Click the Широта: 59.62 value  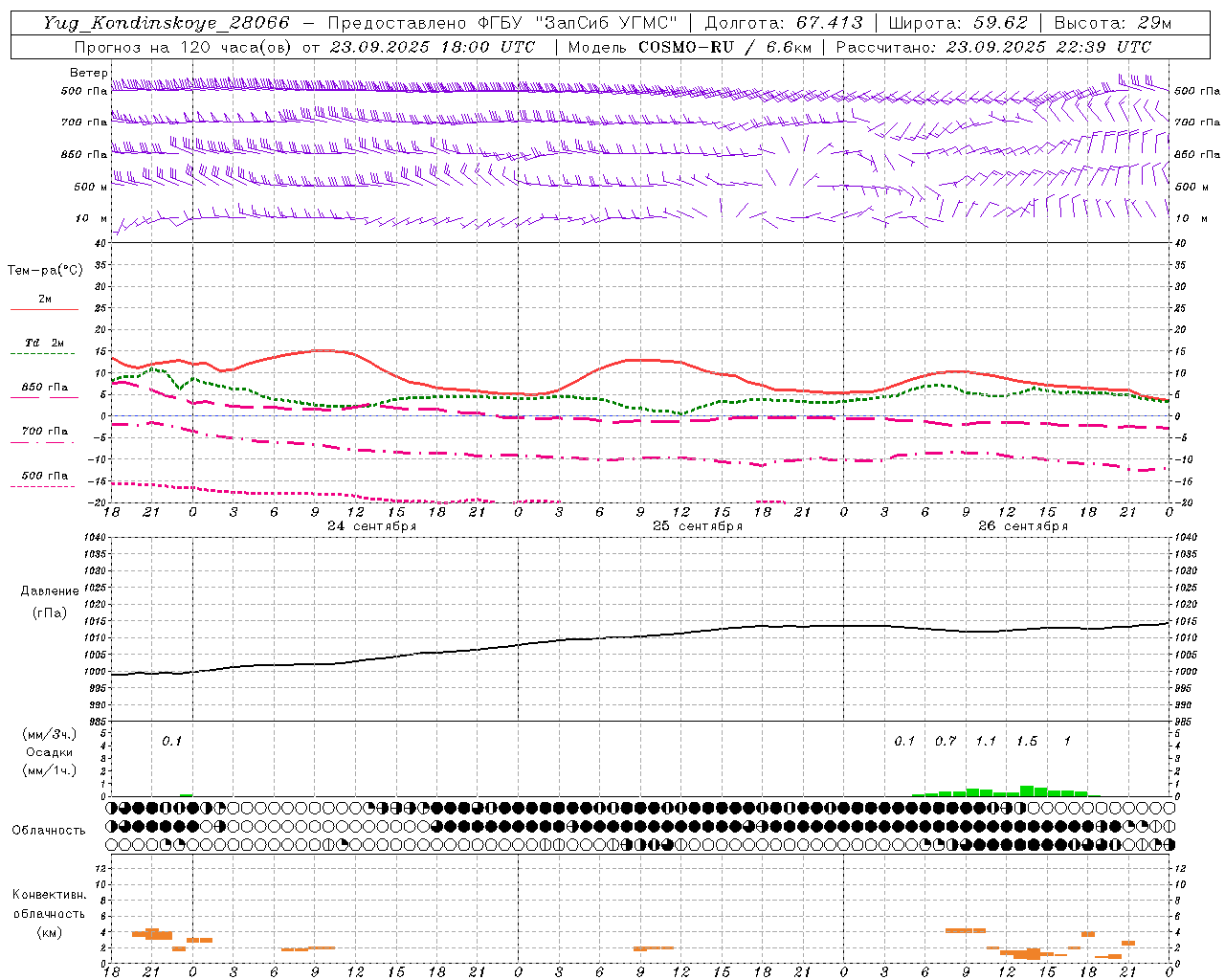958,23
